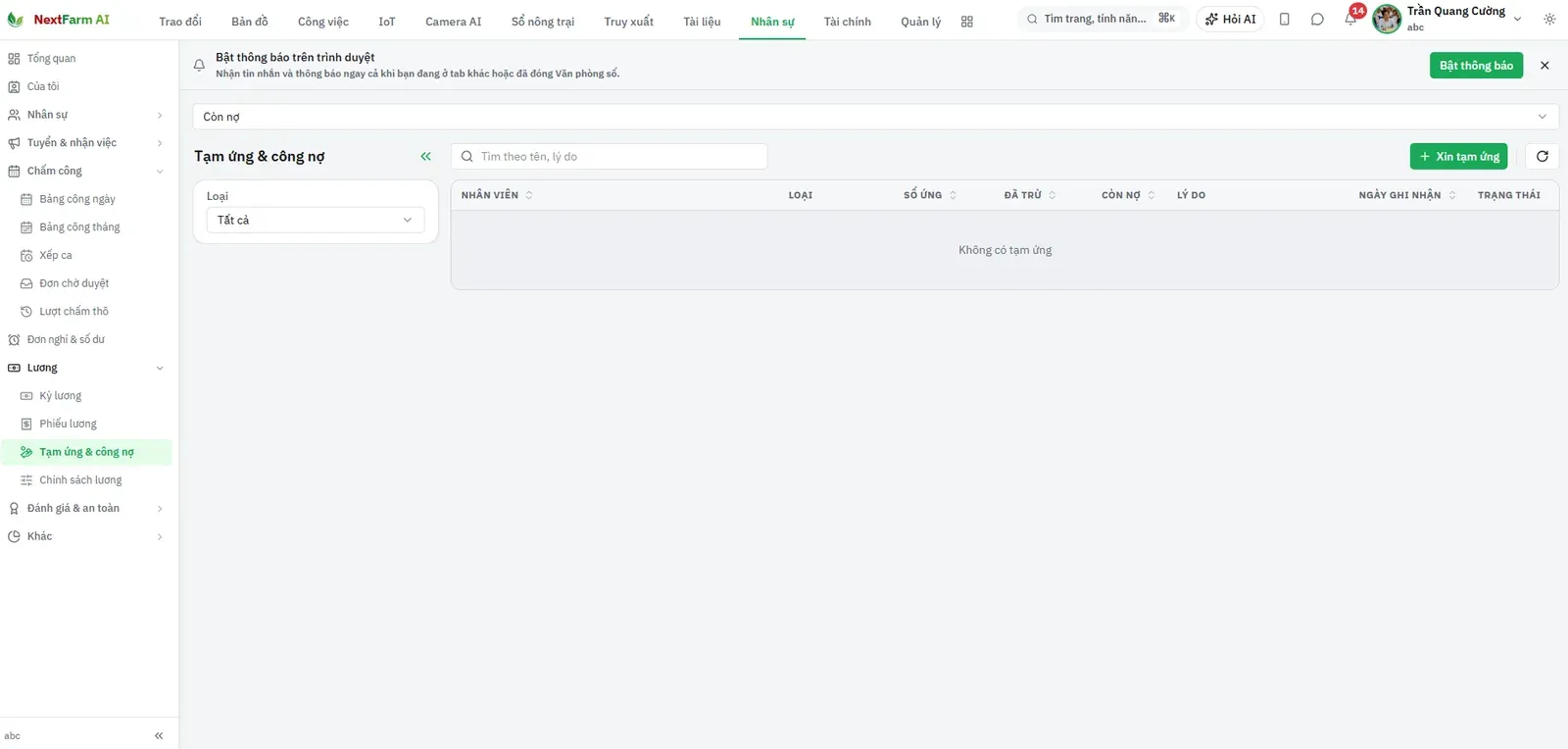Toggle the theme sun icon

(1549, 20)
